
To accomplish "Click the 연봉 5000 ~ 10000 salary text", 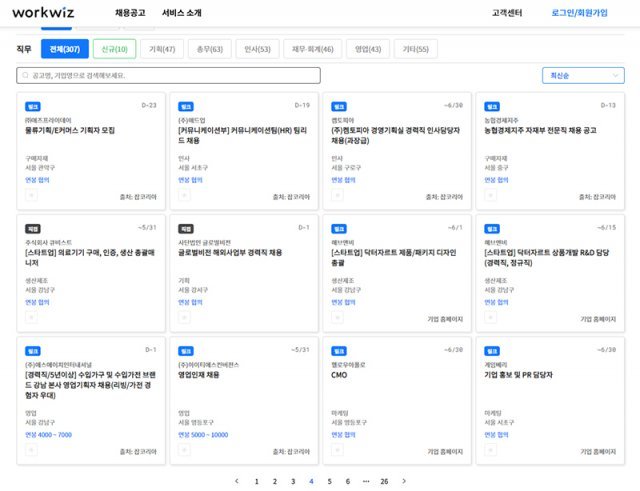I will pos(203,435).
